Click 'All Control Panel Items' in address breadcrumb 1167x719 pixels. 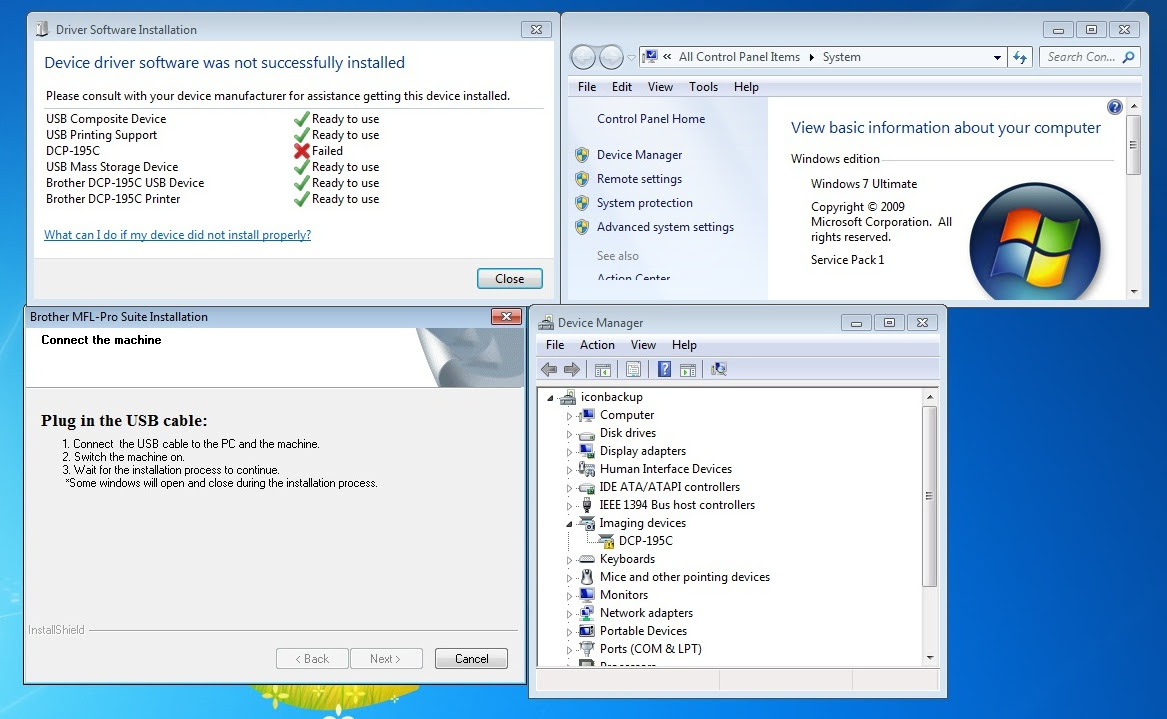point(739,57)
